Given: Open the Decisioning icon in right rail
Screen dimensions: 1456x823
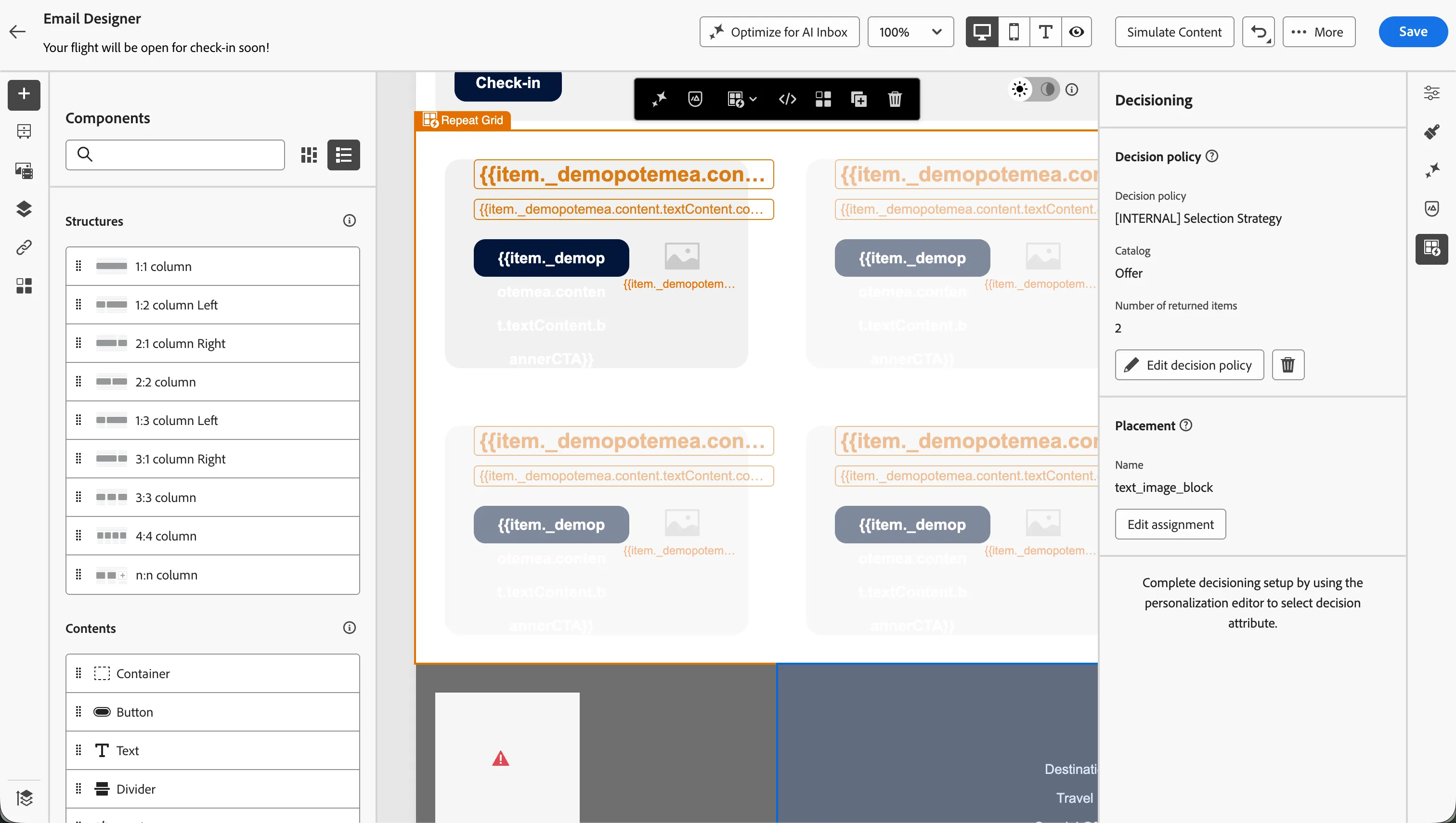Looking at the screenshot, I should click(1432, 249).
